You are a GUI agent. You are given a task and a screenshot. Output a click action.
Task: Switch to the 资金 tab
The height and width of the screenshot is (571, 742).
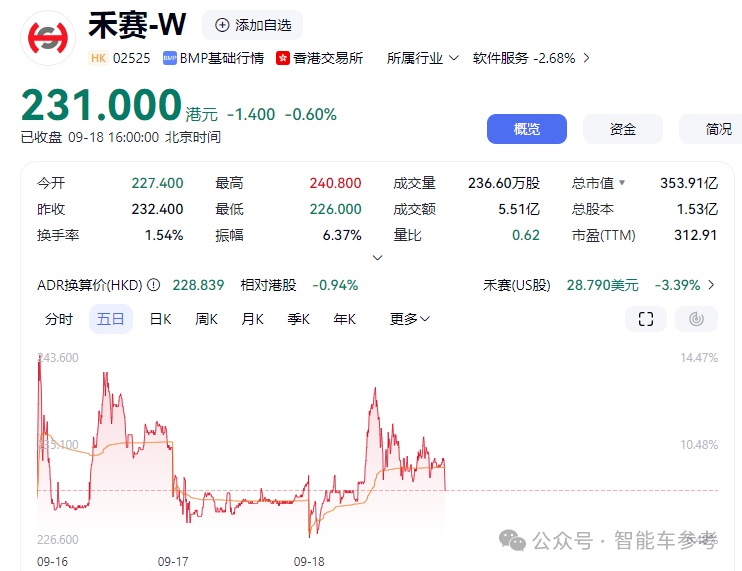point(623,129)
